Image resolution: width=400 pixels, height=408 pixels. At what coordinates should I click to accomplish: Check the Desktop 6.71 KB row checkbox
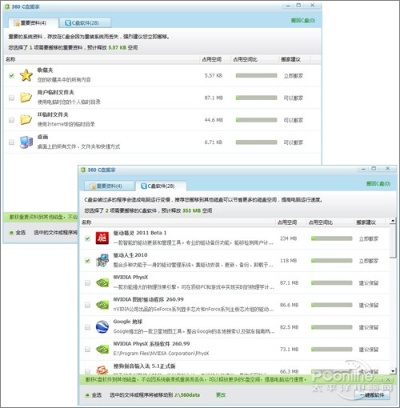coord(12,142)
